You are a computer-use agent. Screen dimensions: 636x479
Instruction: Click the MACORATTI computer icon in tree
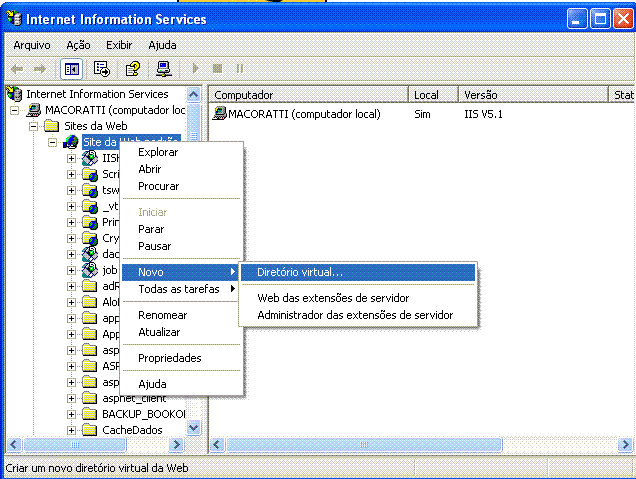coord(34,110)
